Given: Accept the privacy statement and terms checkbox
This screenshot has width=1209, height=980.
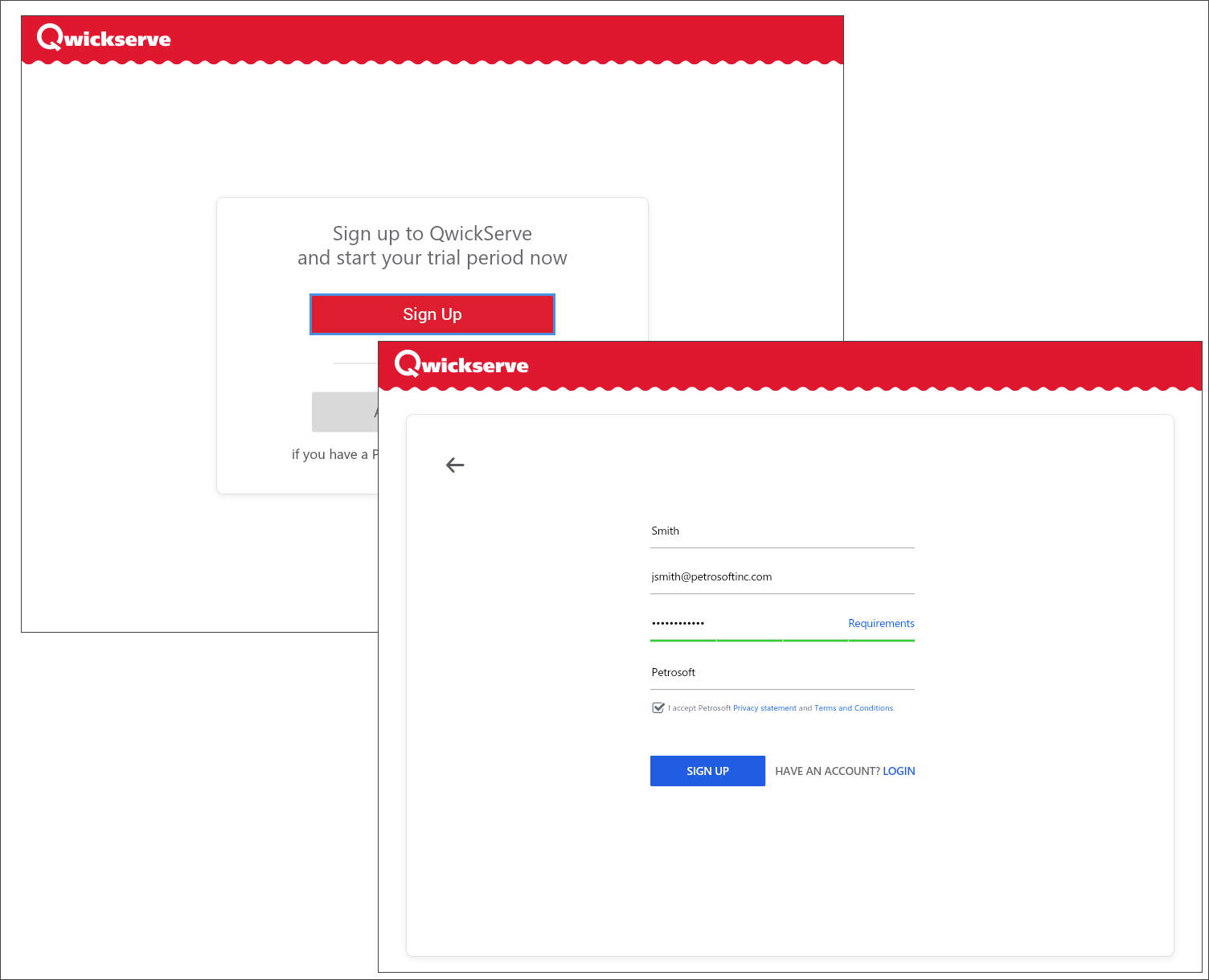Looking at the screenshot, I should (658, 708).
